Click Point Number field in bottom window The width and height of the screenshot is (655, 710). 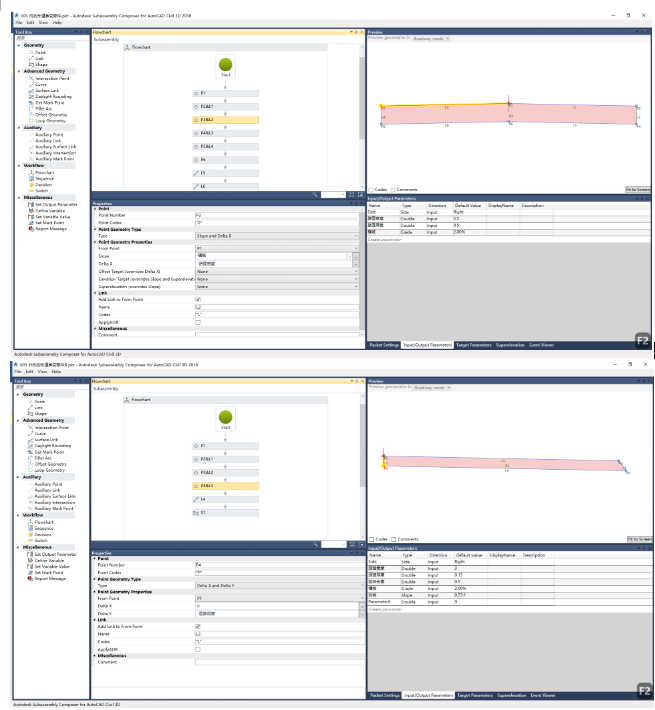point(280,565)
